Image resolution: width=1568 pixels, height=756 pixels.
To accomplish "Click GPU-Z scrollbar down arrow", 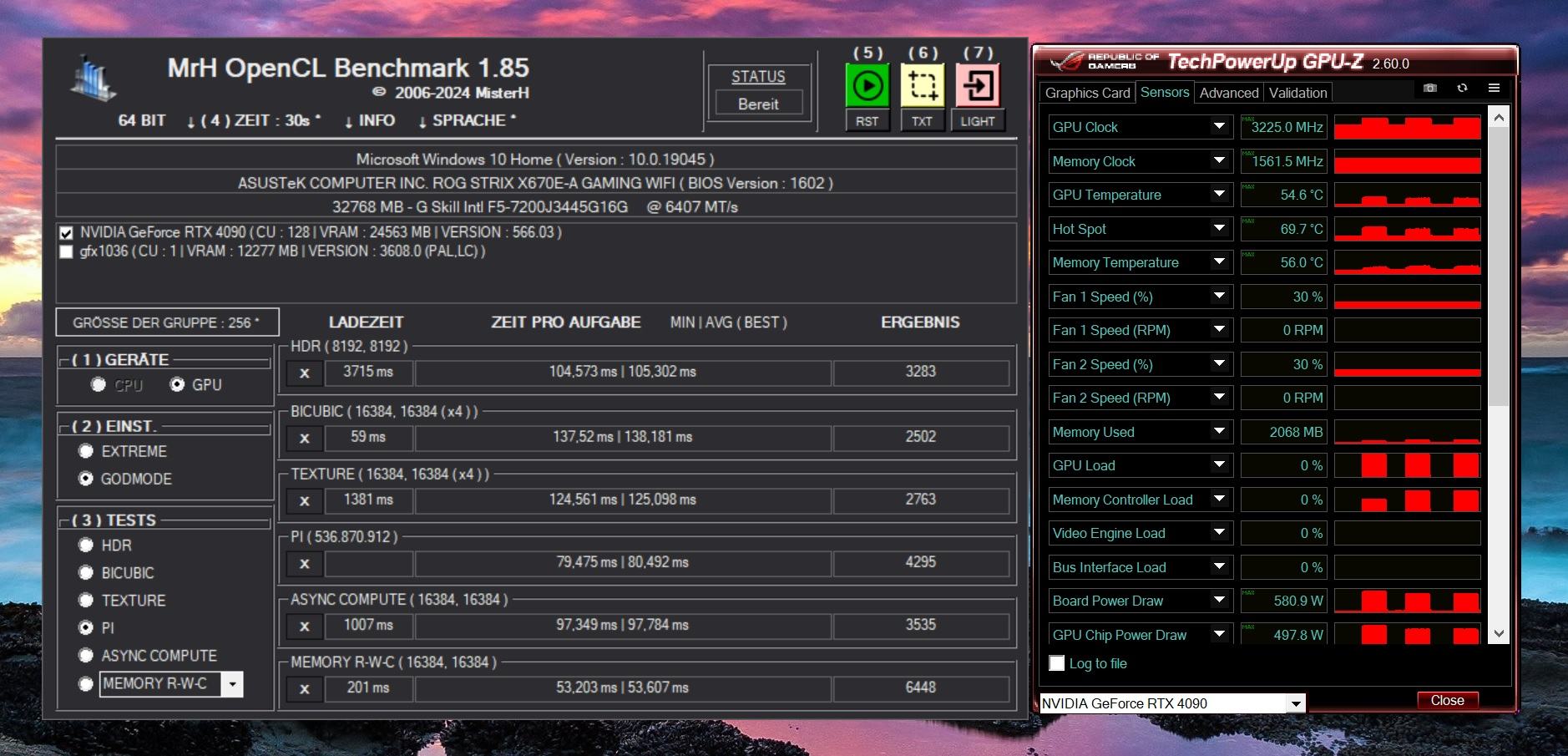I will coord(1499,634).
